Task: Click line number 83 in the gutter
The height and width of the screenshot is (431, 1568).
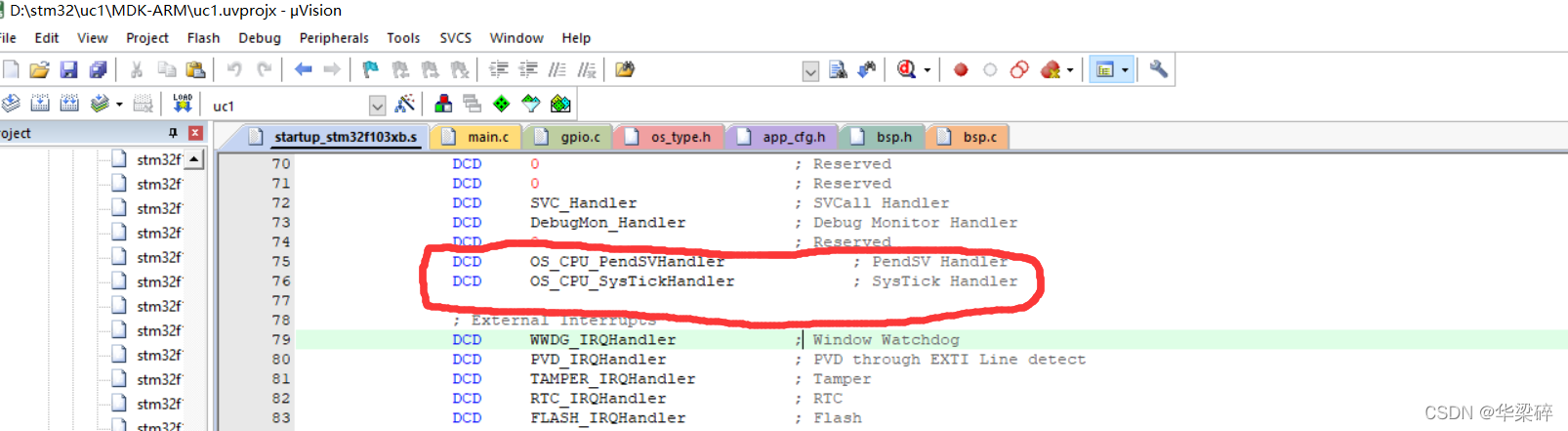Action: coord(281,417)
